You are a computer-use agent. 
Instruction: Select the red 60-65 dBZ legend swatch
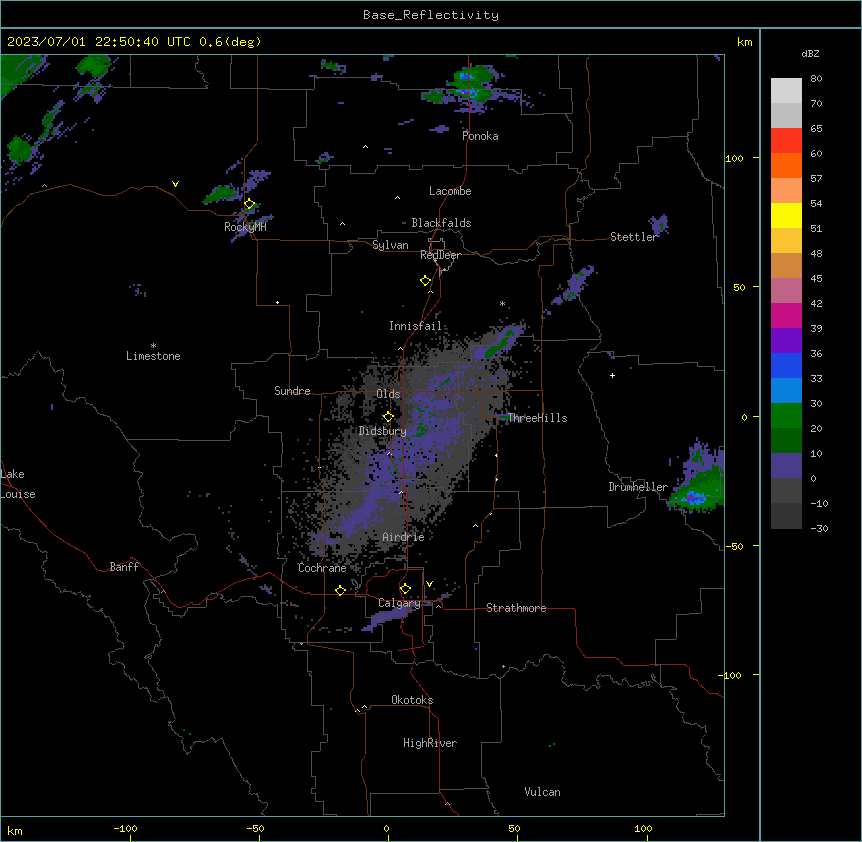coord(786,141)
